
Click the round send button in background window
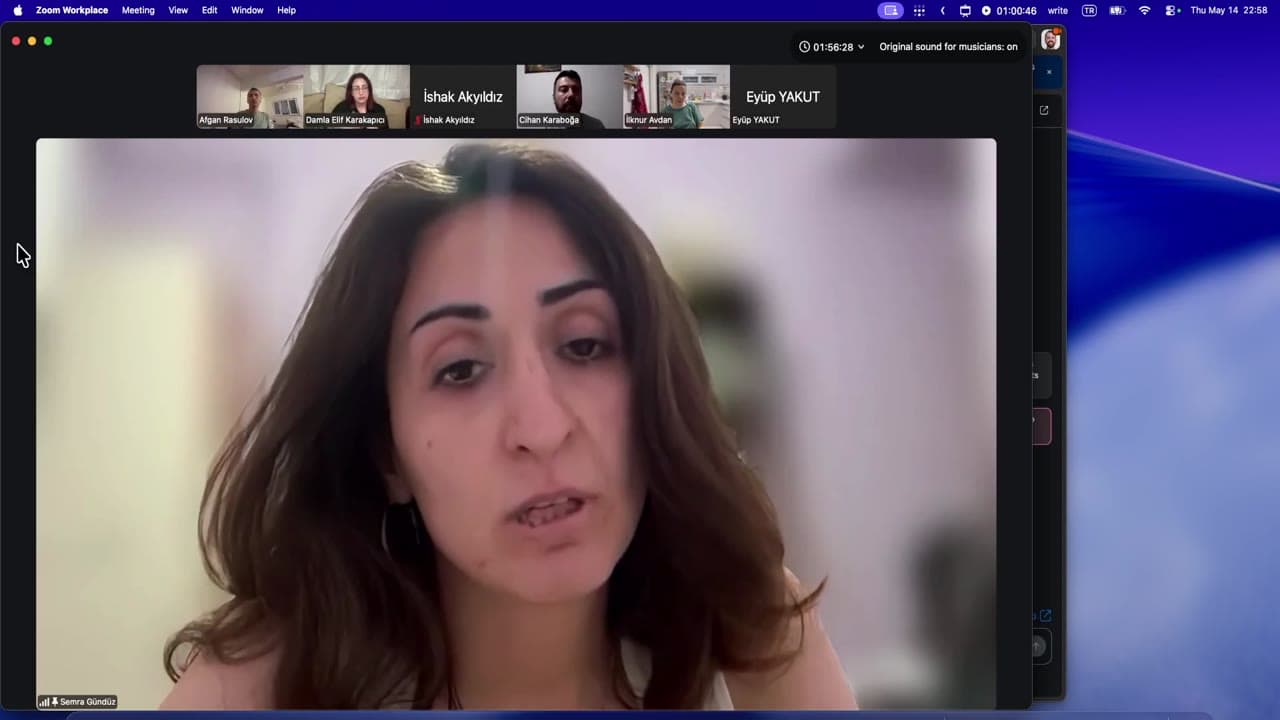coord(1038,646)
